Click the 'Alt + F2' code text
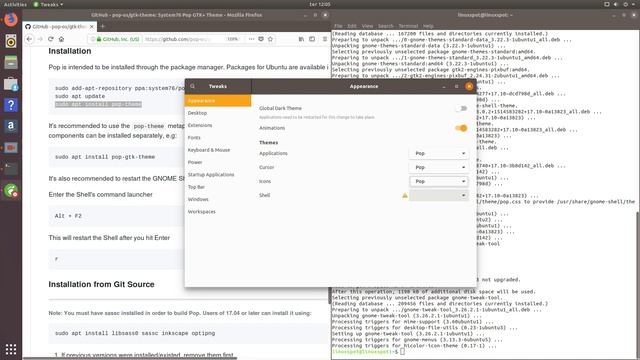640x360 pixels. (x=68, y=216)
